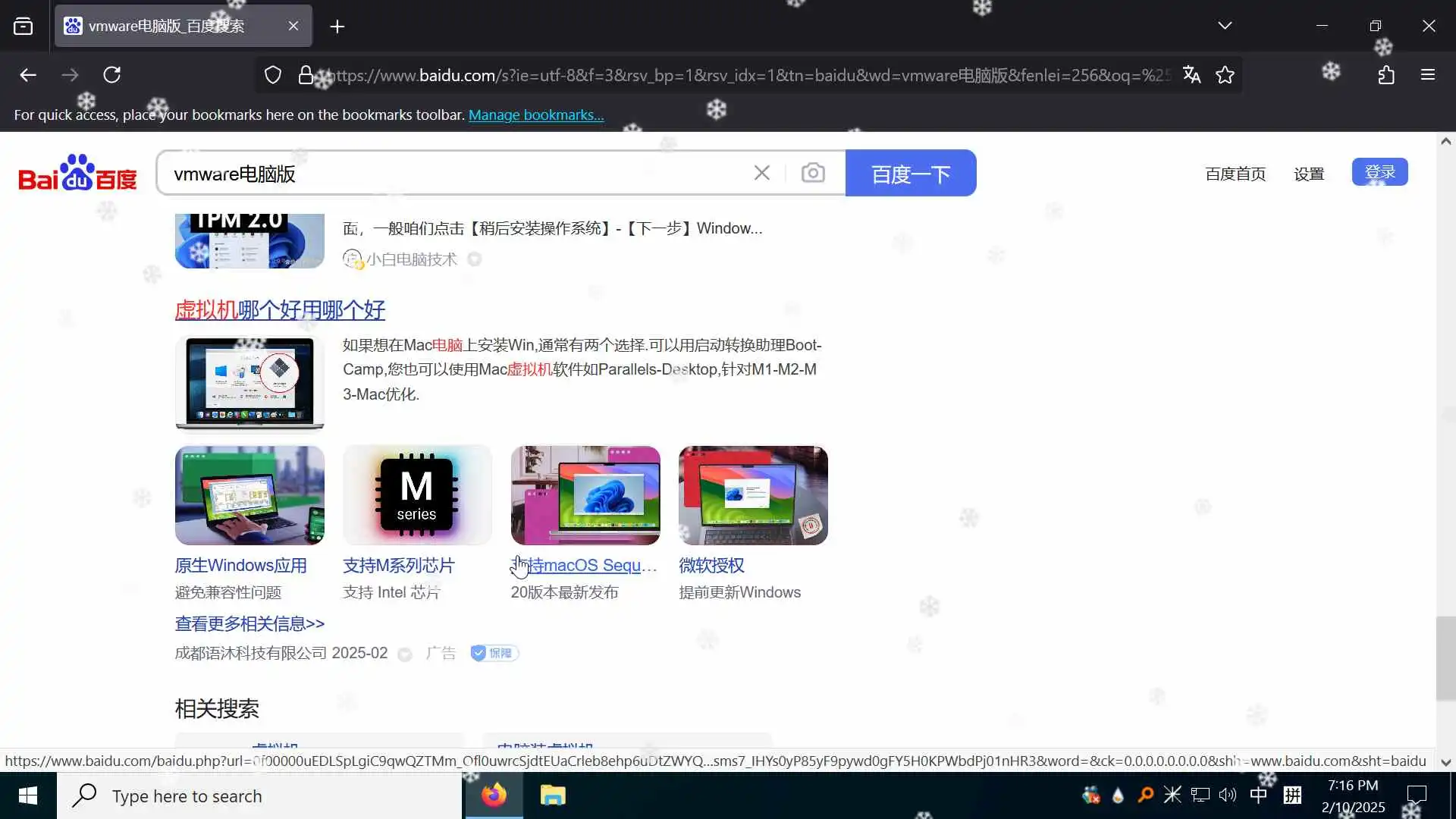The image size is (1456, 819).
Task: Expand the list all tabs chevron
Action: click(x=1225, y=26)
